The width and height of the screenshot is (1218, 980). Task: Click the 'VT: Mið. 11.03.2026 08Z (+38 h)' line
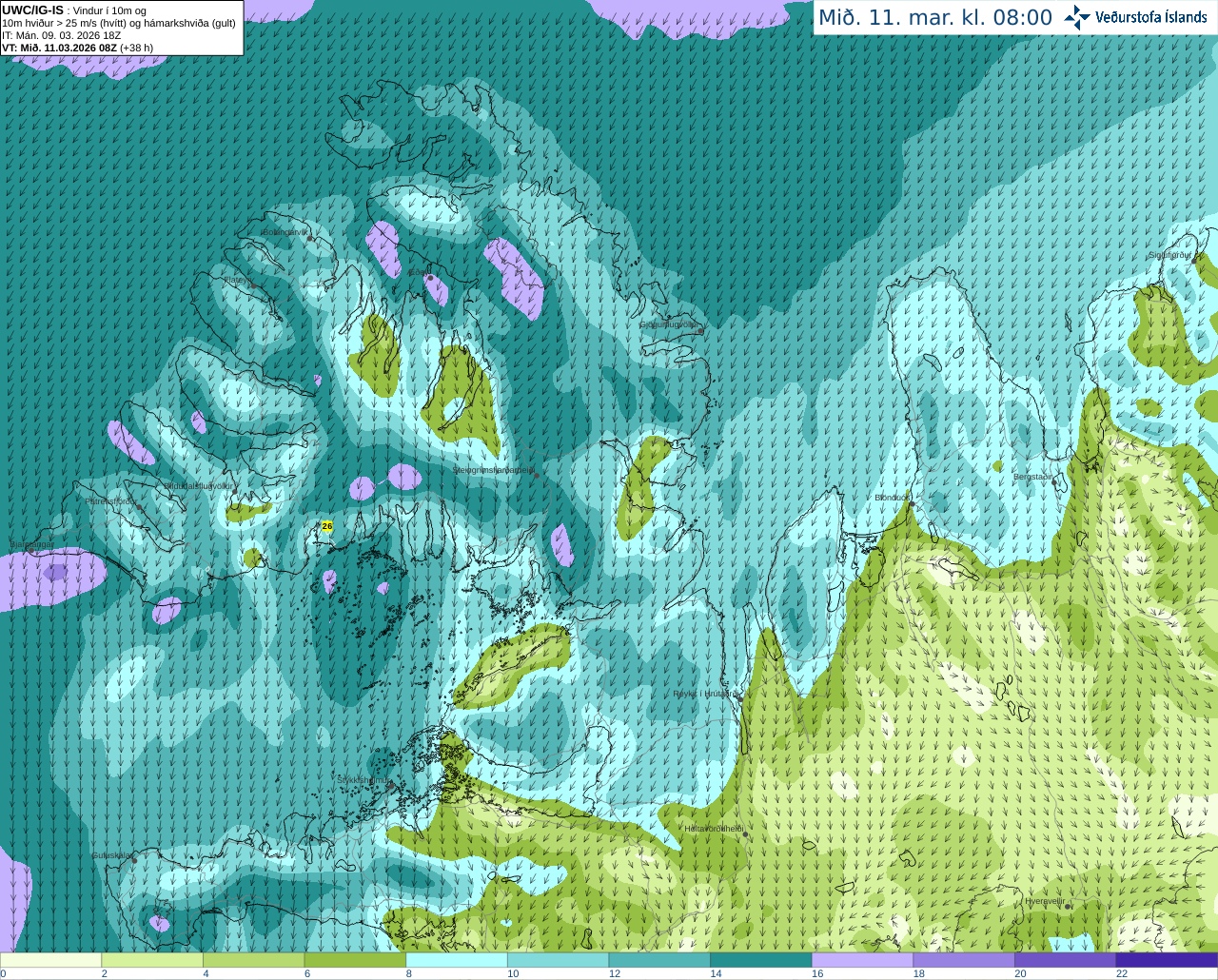pos(78,48)
